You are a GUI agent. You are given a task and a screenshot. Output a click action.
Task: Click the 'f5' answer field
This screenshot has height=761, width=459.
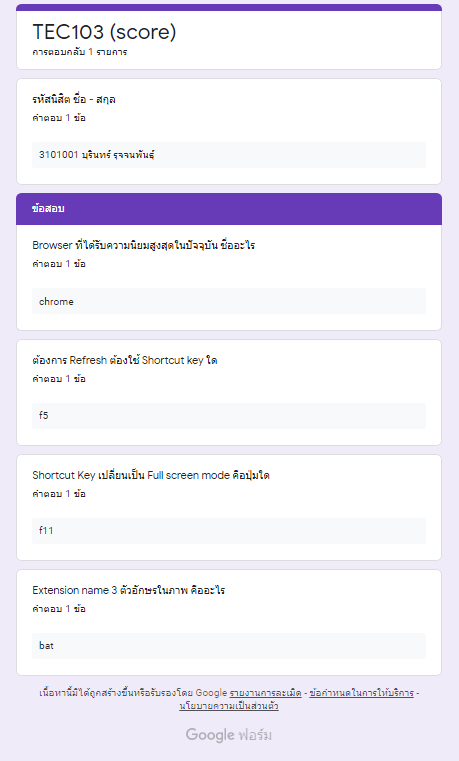tap(229, 416)
